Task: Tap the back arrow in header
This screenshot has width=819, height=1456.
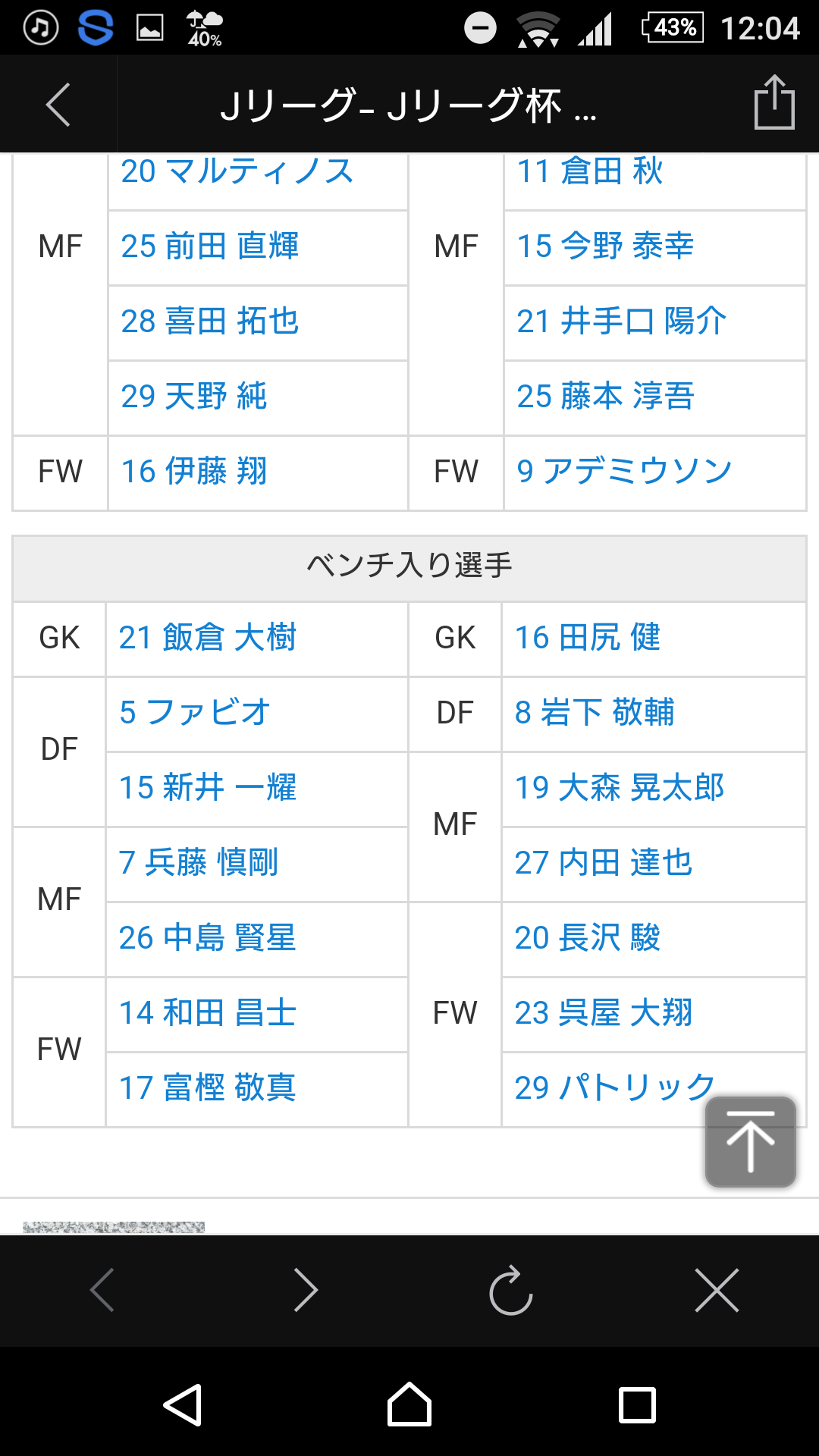Action: [x=58, y=105]
